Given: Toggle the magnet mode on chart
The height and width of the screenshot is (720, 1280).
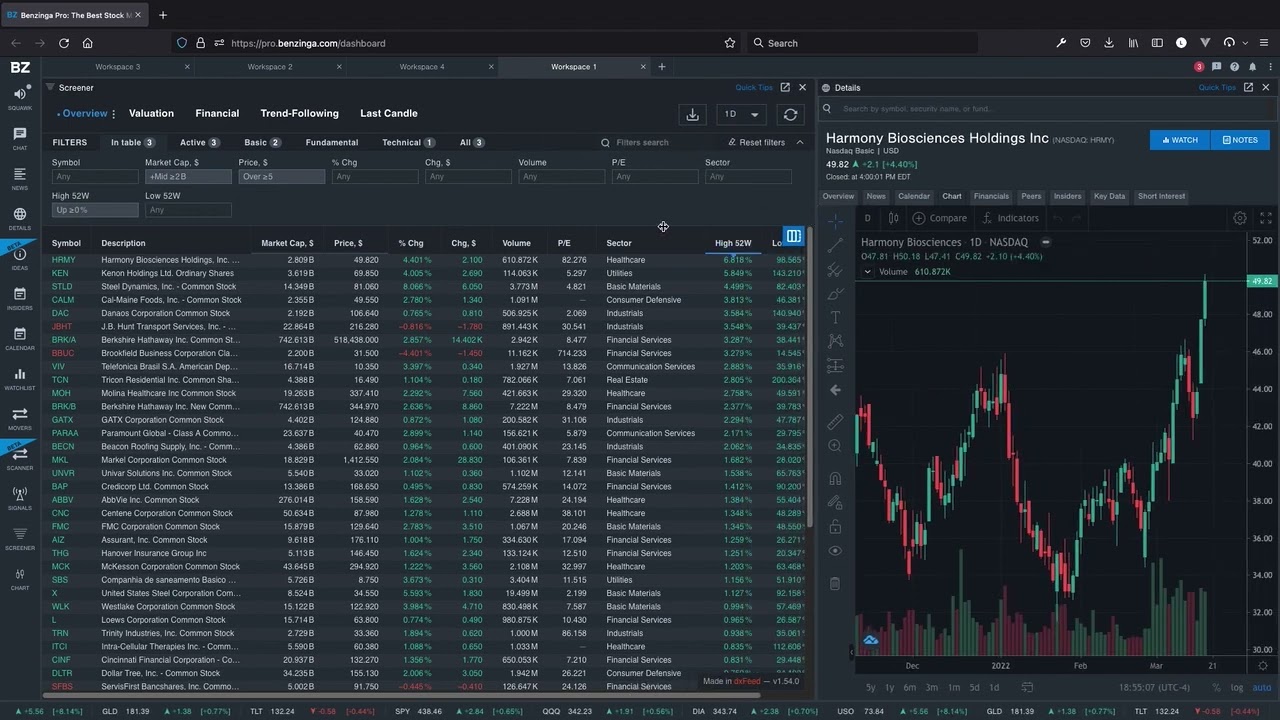Looking at the screenshot, I should point(835,478).
